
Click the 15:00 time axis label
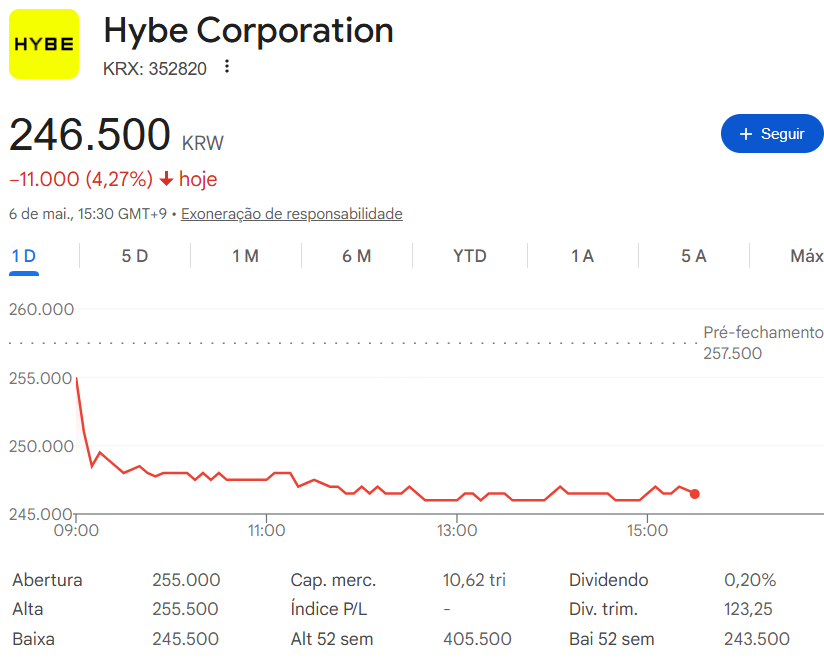(x=647, y=530)
